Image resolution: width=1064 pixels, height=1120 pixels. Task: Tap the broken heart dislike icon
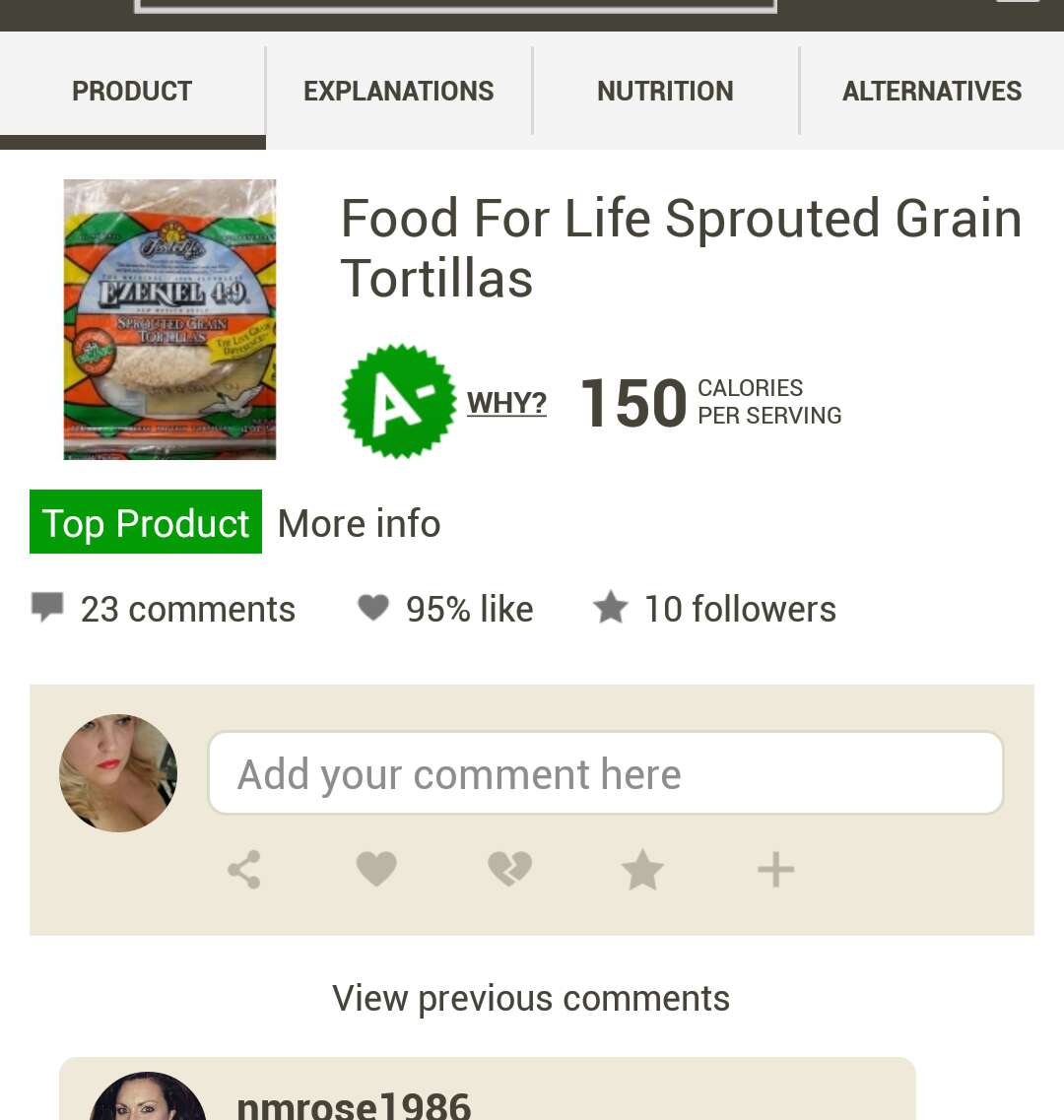coord(509,869)
